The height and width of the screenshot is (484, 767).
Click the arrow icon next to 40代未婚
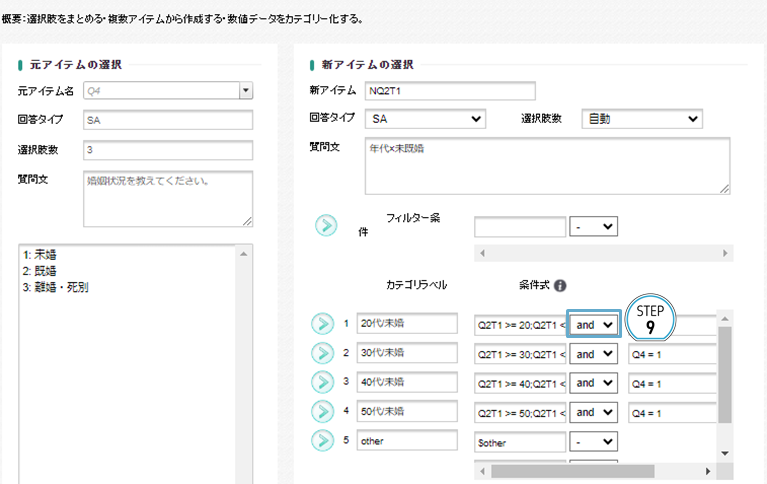click(x=323, y=383)
